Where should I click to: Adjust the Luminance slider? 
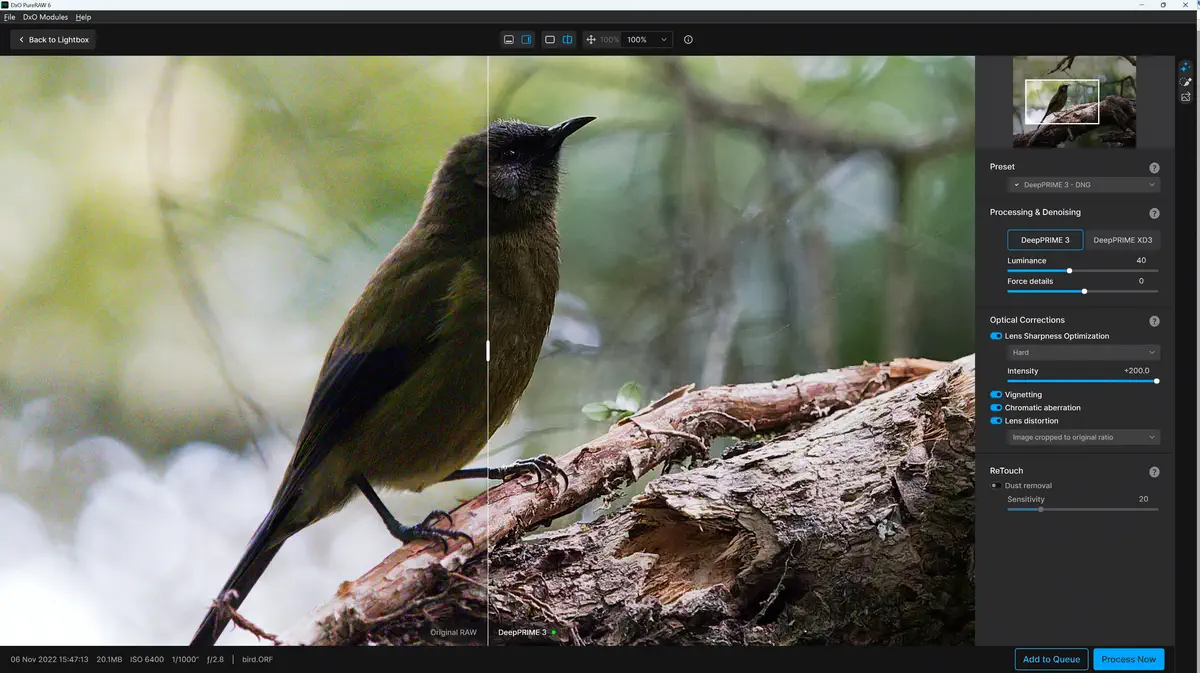(x=1083, y=270)
